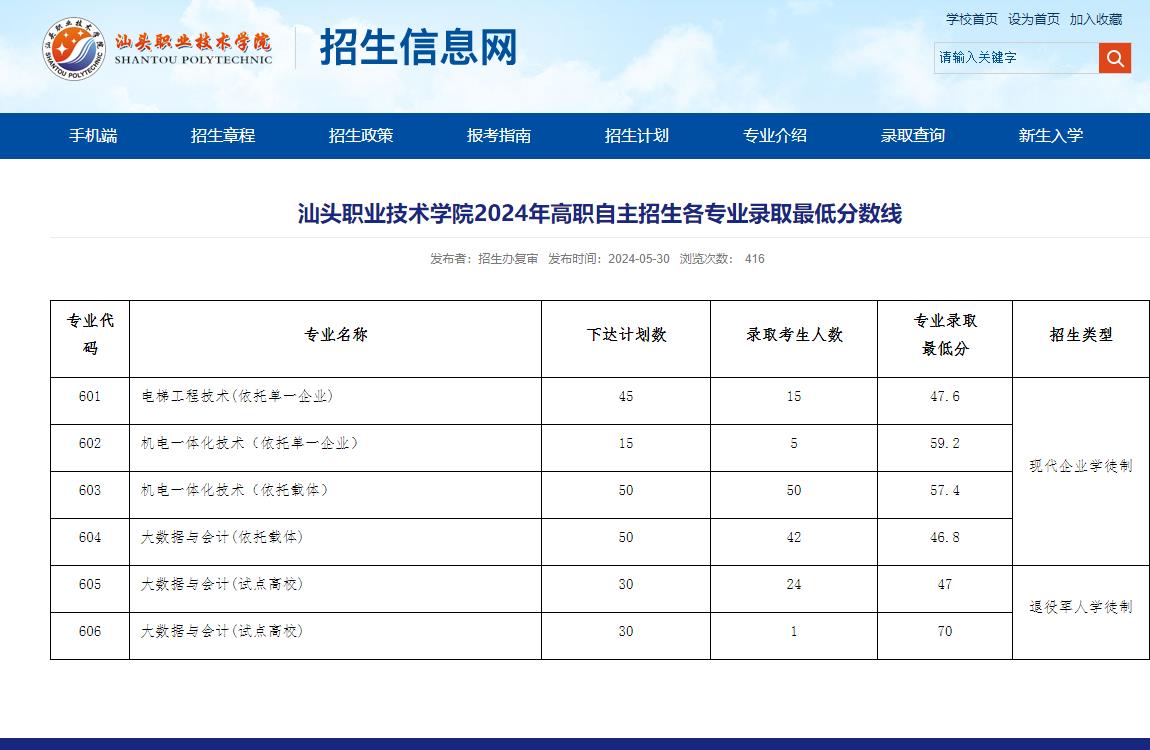Click the 发布者：招生办复审 text

[x=484, y=259]
